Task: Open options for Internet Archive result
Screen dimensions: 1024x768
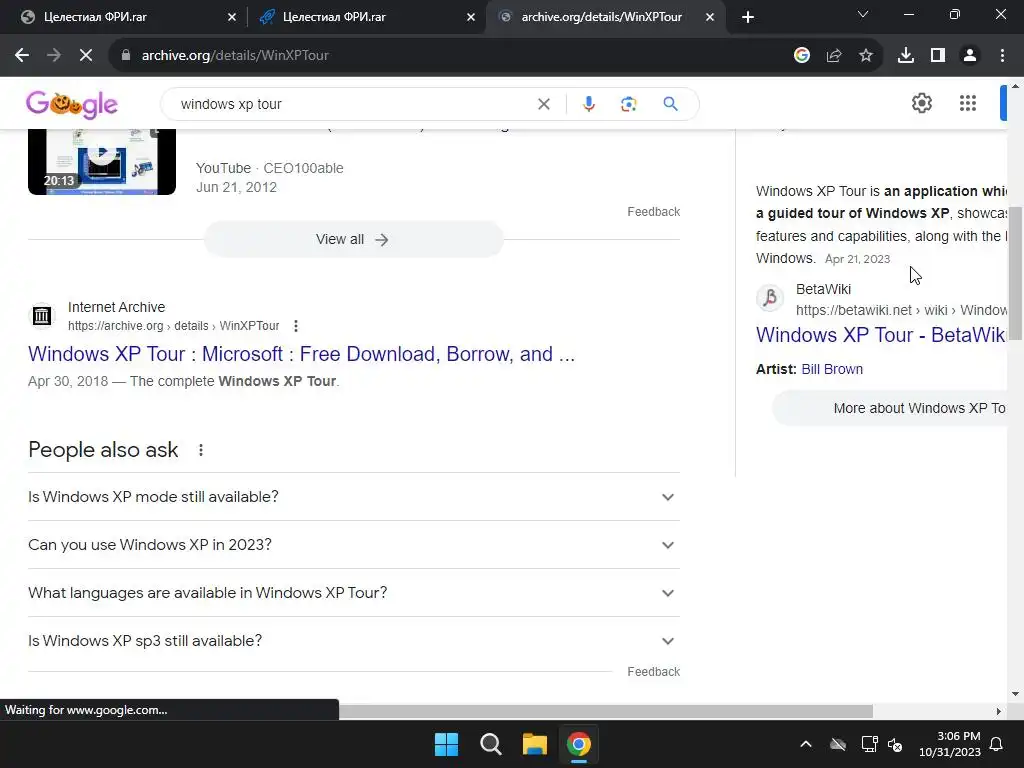Action: 296,326
